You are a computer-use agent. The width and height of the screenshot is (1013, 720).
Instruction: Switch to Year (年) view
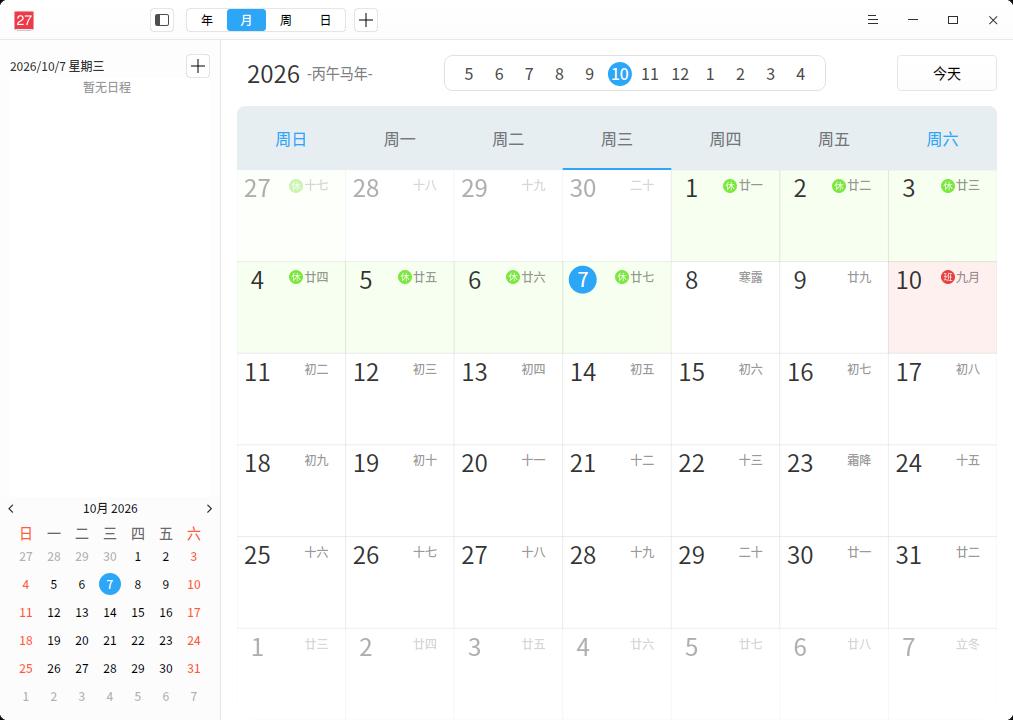pyautogui.click(x=207, y=20)
